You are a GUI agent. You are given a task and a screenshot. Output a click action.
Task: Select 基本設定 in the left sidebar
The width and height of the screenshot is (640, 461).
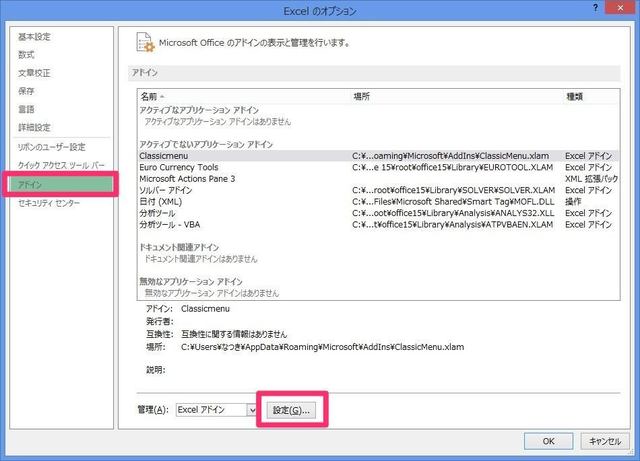(35, 37)
